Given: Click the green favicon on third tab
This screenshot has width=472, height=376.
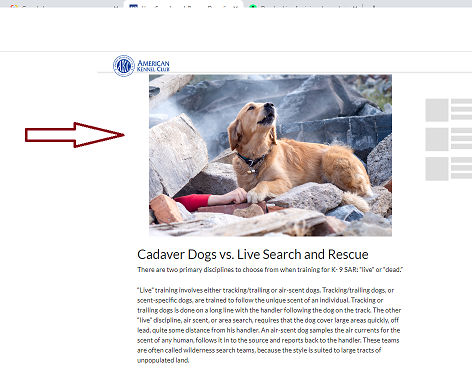Looking at the screenshot, I should (x=253, y=6).
